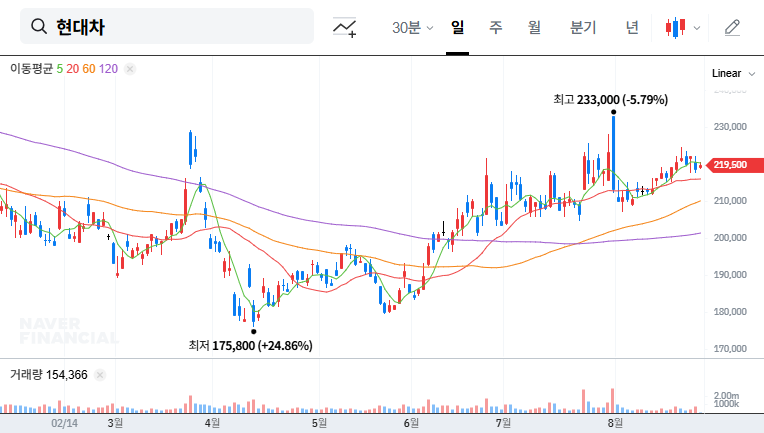Click the 120-day moving average label

point(108,69)
